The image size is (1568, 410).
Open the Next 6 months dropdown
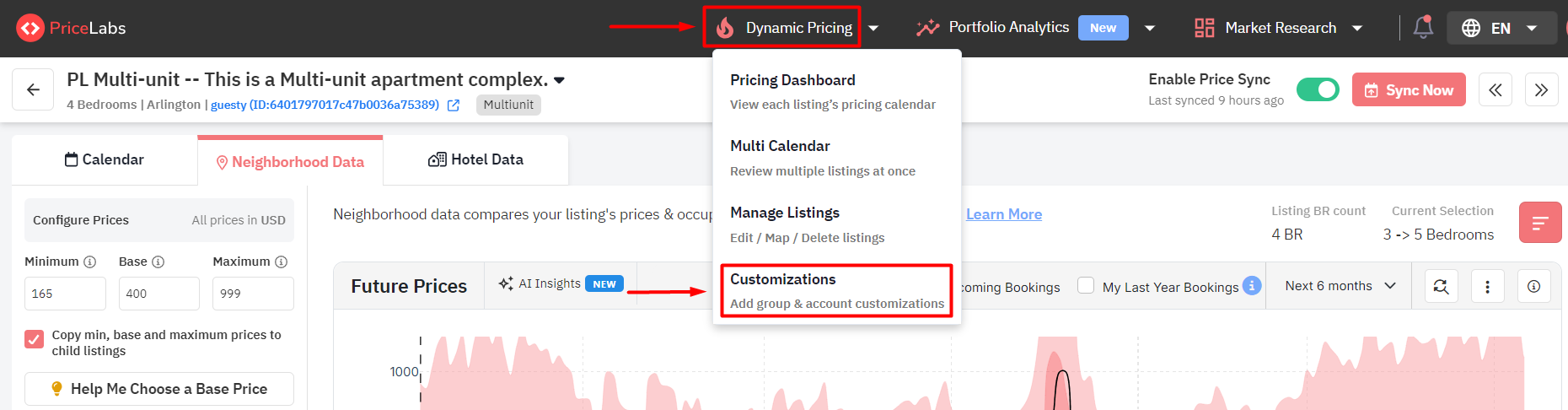pyautogui.click(x=1340, y=286)
